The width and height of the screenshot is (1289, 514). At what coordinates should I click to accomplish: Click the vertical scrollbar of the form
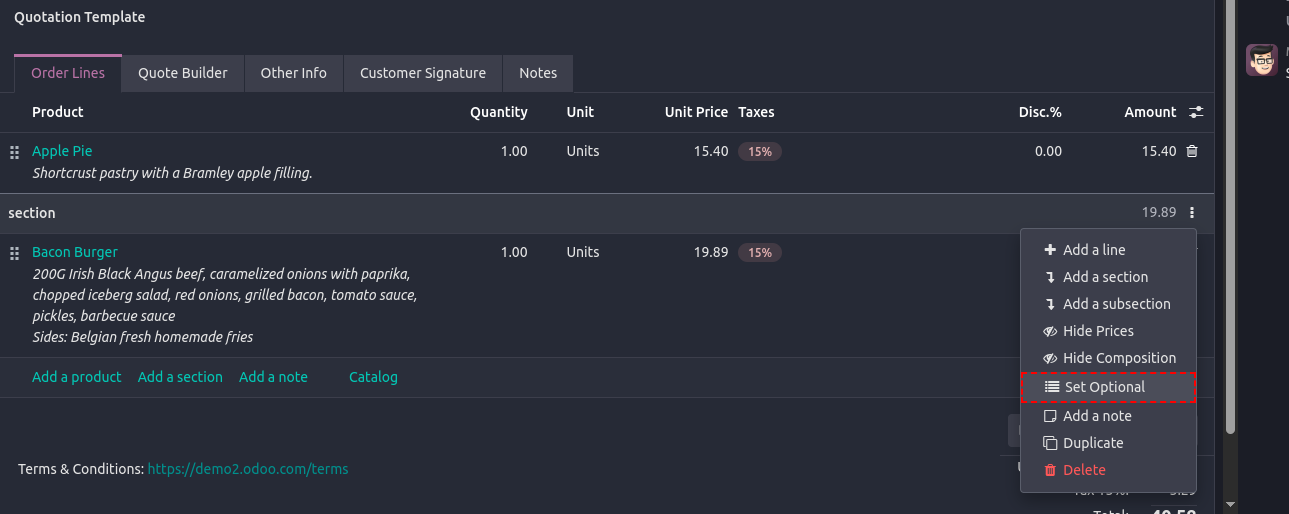tap(1230, 250)
